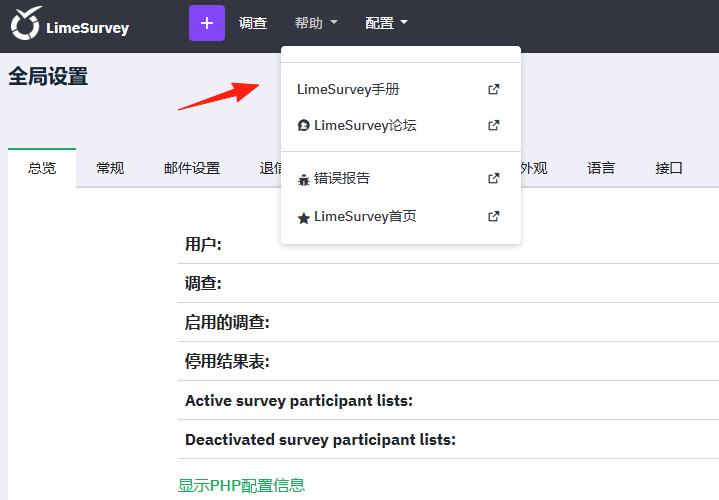Click external-link icon beside LimeSurvey首页

[493, 216]
